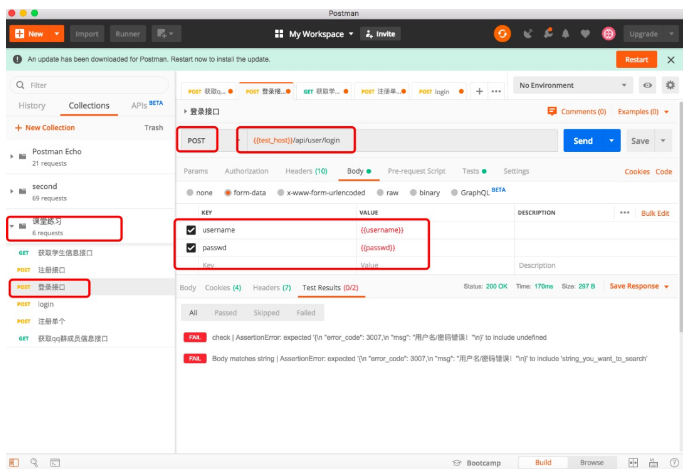
Task: Click the heart icon in header
Action: (585, 34)
